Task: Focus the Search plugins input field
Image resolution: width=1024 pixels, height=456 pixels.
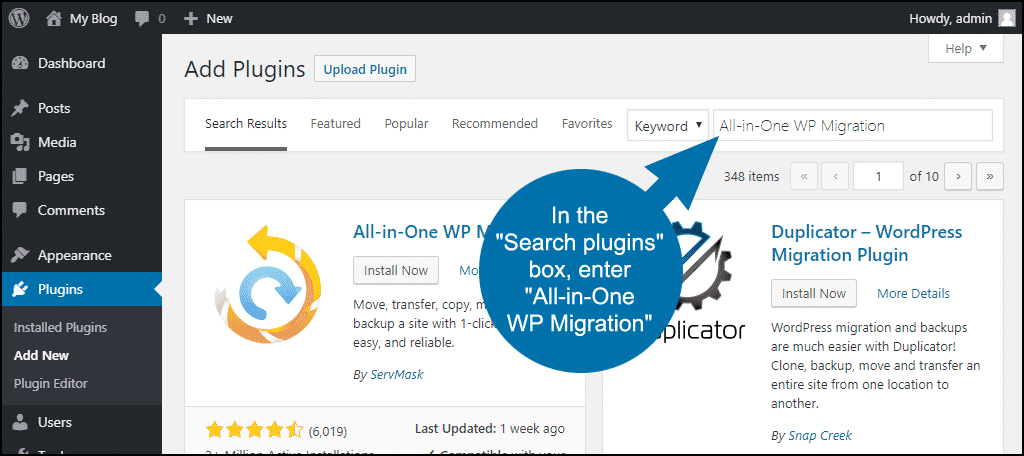Action: pyautogui.click(x=853, y=125)
